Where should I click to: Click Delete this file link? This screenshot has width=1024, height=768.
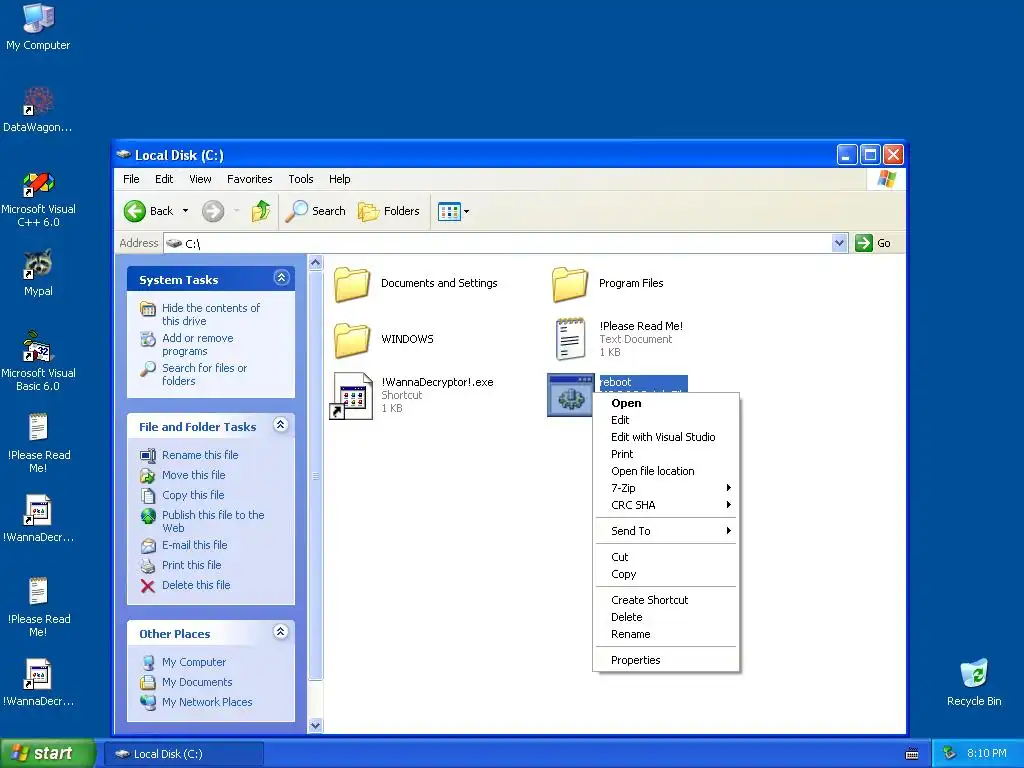(196, 585)
